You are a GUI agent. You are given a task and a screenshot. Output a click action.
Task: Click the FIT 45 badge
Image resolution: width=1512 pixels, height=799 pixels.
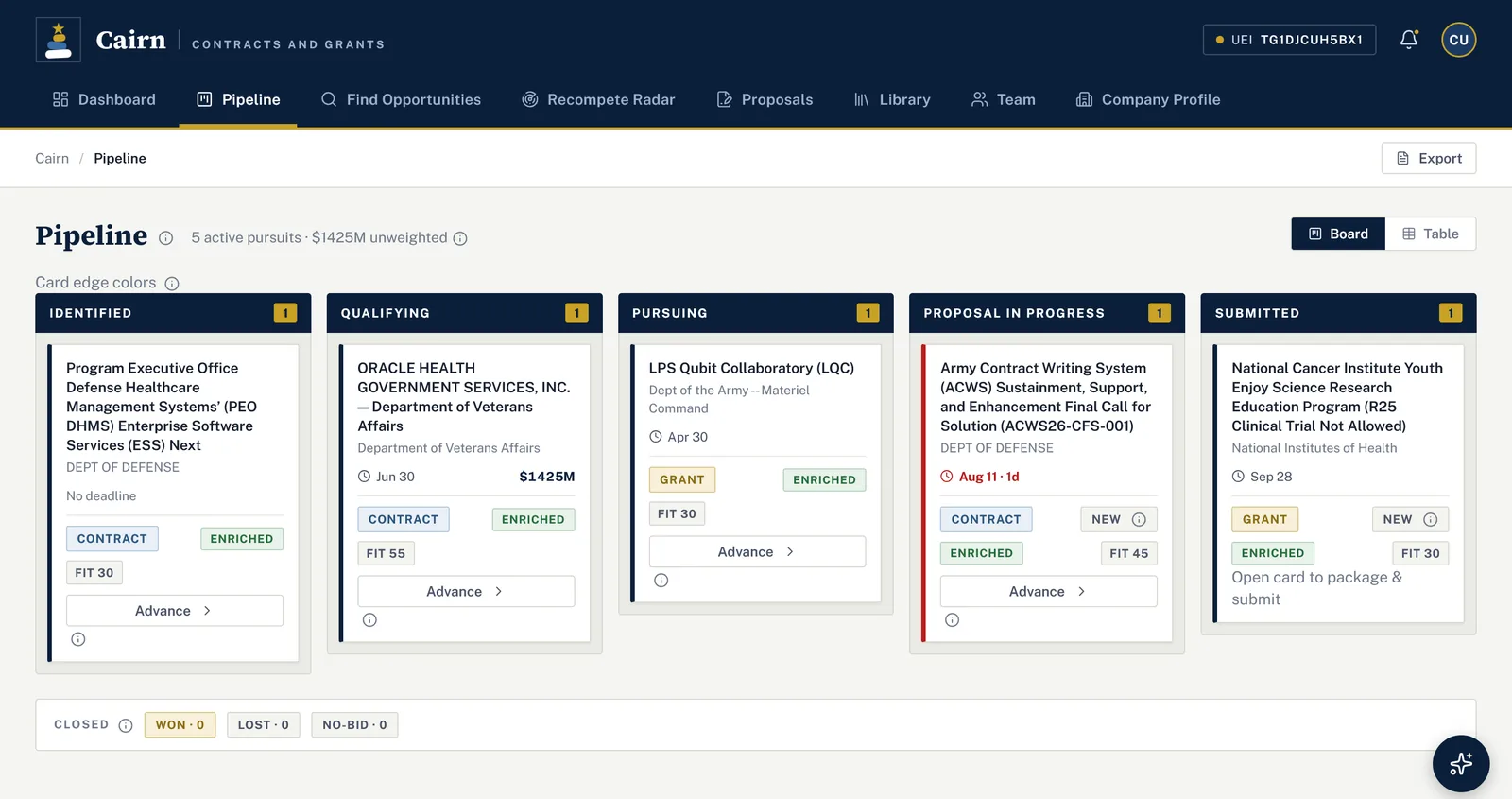pos(1129,553)
